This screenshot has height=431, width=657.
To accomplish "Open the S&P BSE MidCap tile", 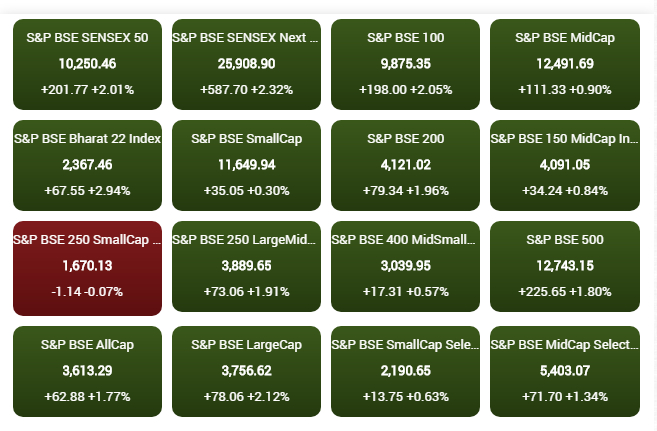I will (564, 64).
